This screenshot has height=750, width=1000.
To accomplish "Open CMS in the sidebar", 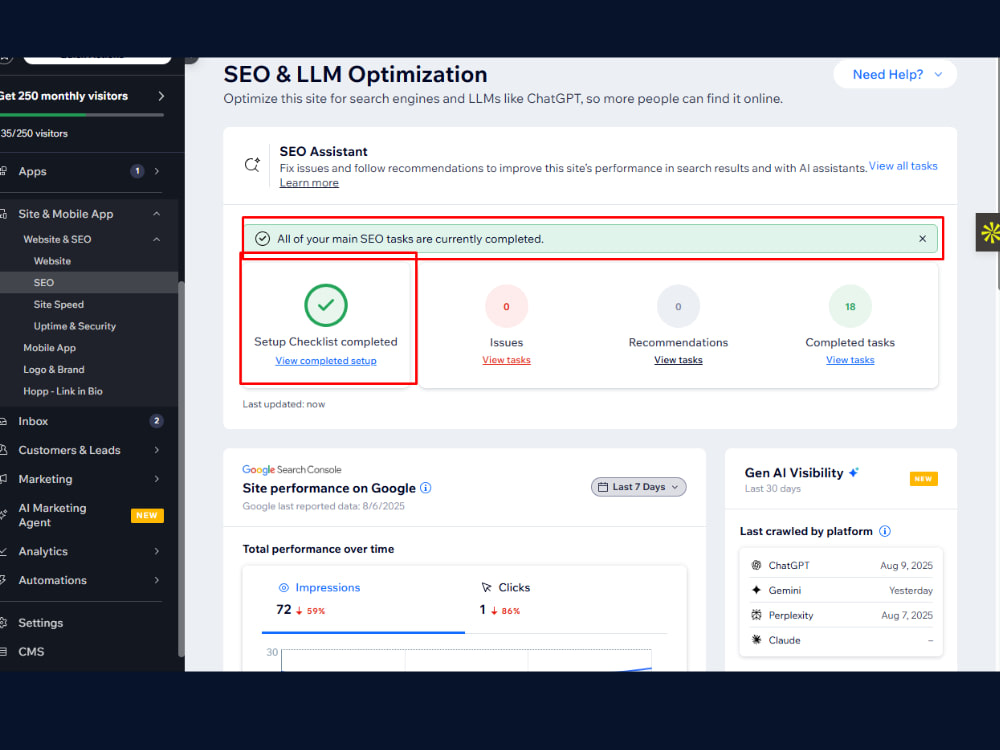I will [x=31, y=651].
